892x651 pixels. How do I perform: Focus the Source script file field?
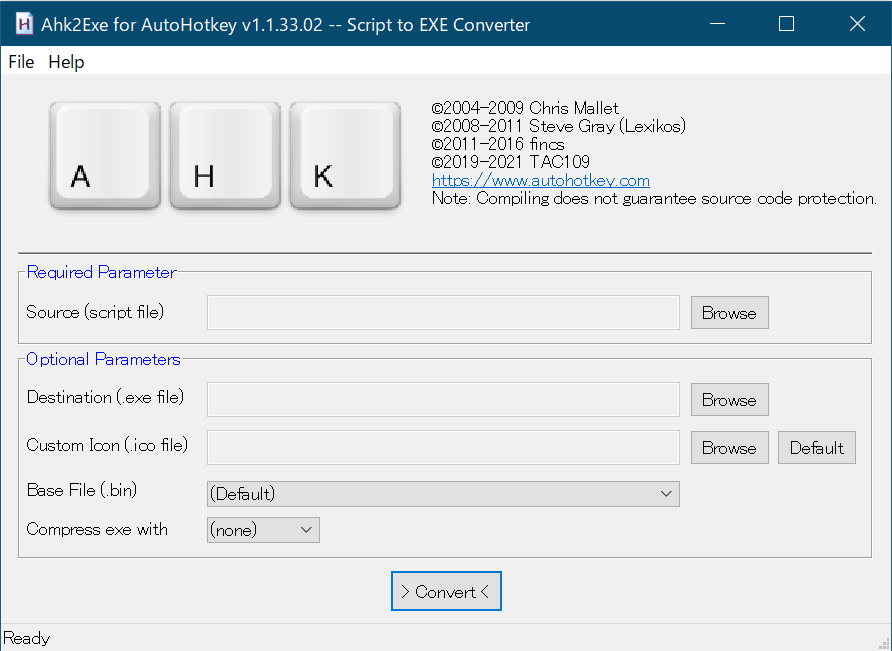point(443,312)
